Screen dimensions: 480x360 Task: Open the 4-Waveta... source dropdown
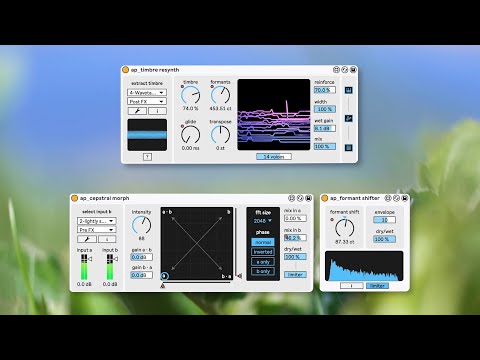click(x=147, y=92)
